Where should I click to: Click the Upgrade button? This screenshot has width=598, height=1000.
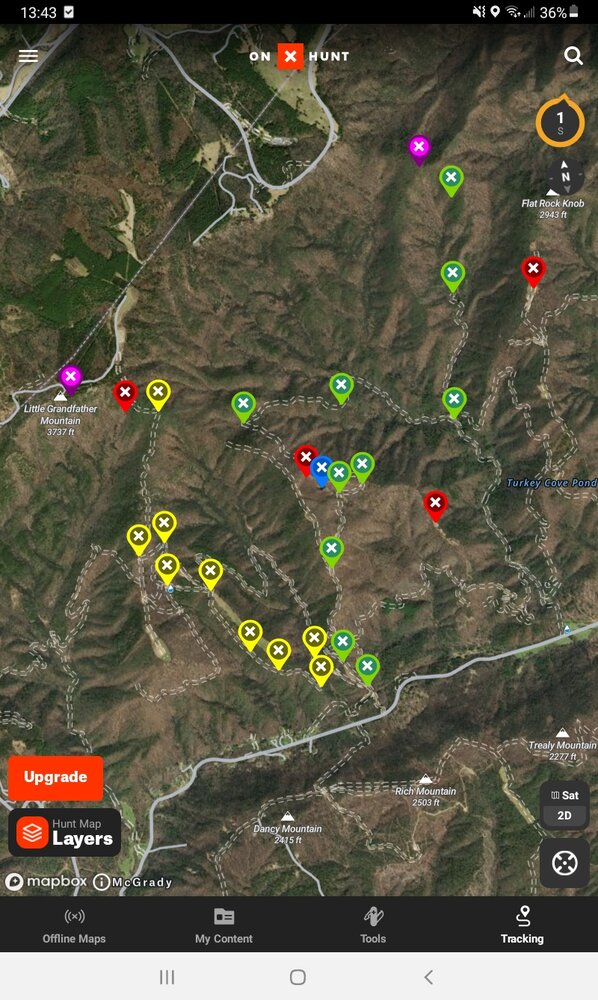(55, 777)
